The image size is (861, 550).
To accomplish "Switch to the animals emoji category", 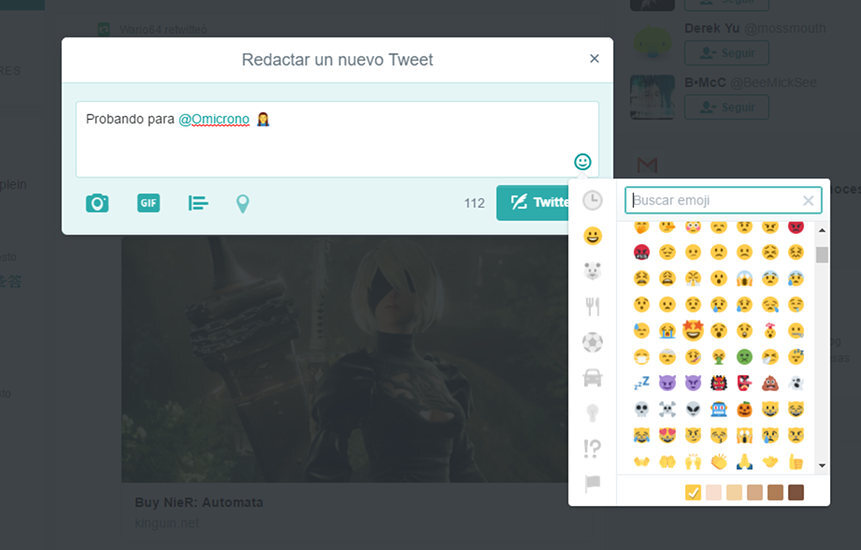I will coord(592,271).
